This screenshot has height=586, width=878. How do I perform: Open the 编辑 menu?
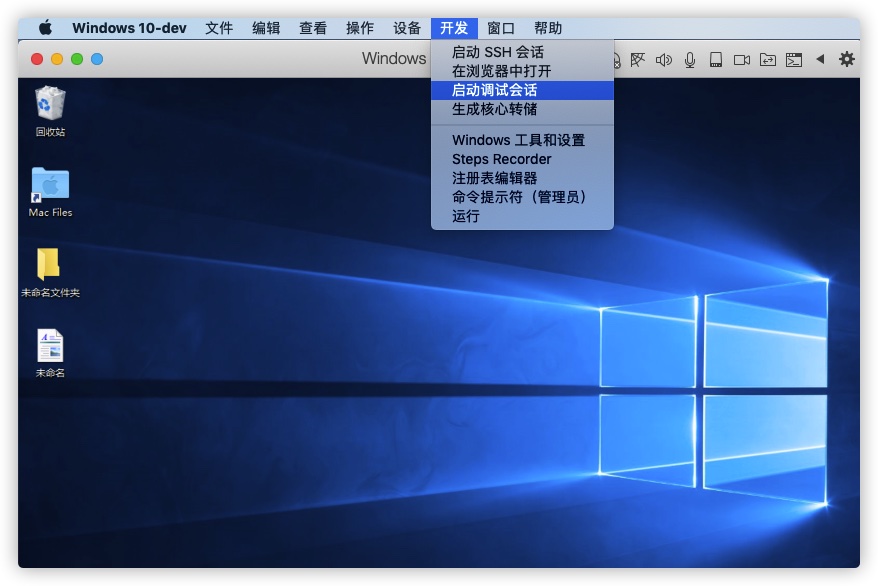(x=266, y=28)
